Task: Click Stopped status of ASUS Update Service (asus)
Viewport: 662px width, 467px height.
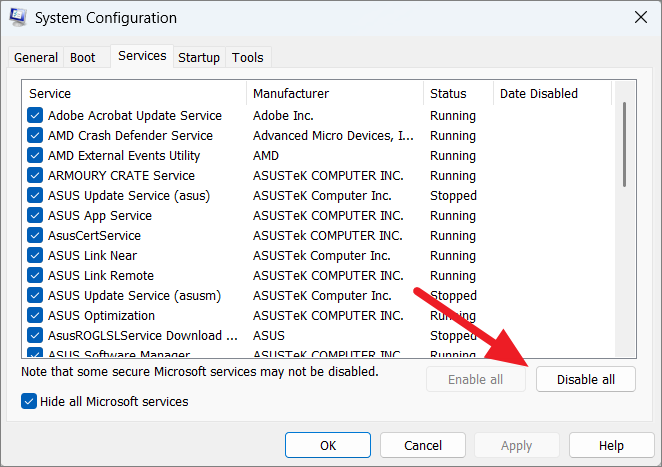Action: coord(453,195)
